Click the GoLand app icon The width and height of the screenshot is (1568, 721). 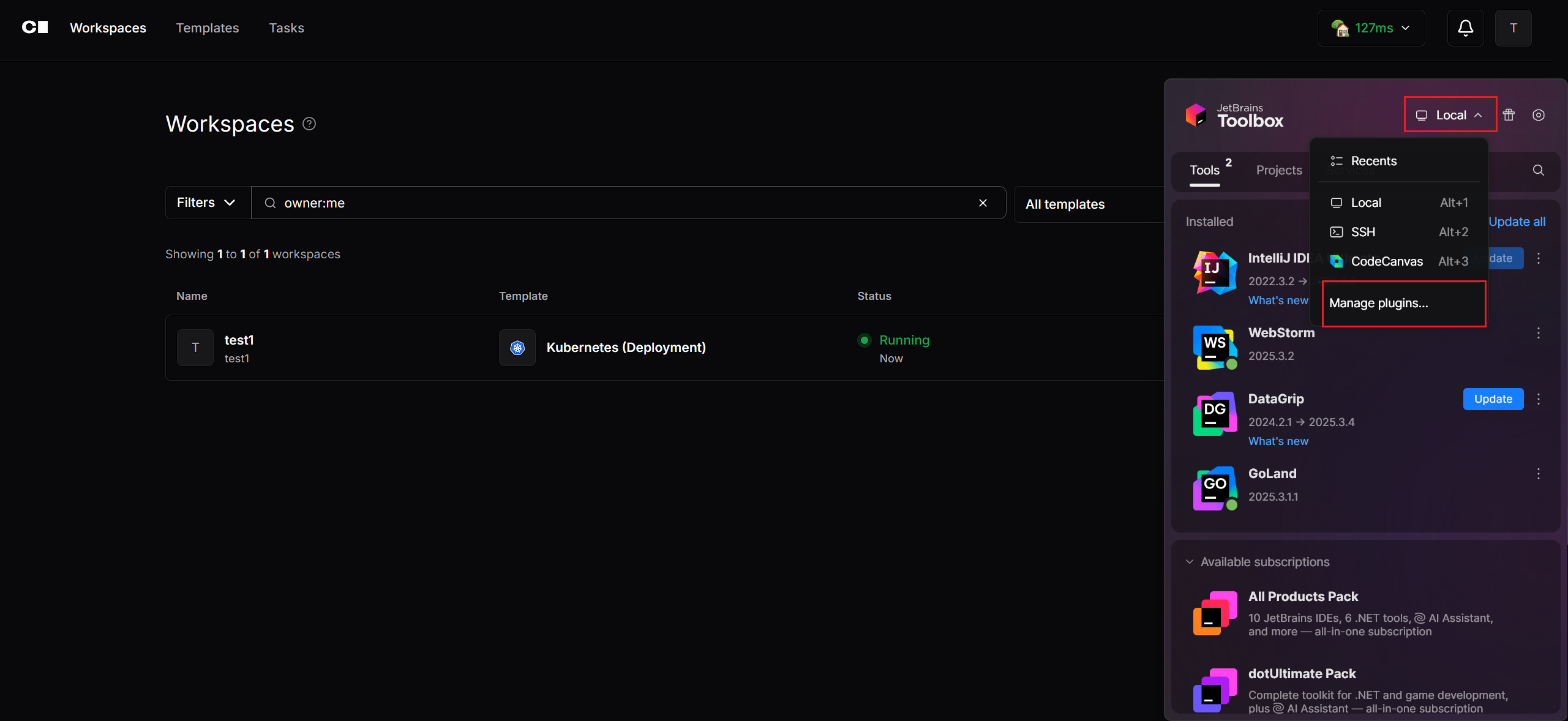1215,488
